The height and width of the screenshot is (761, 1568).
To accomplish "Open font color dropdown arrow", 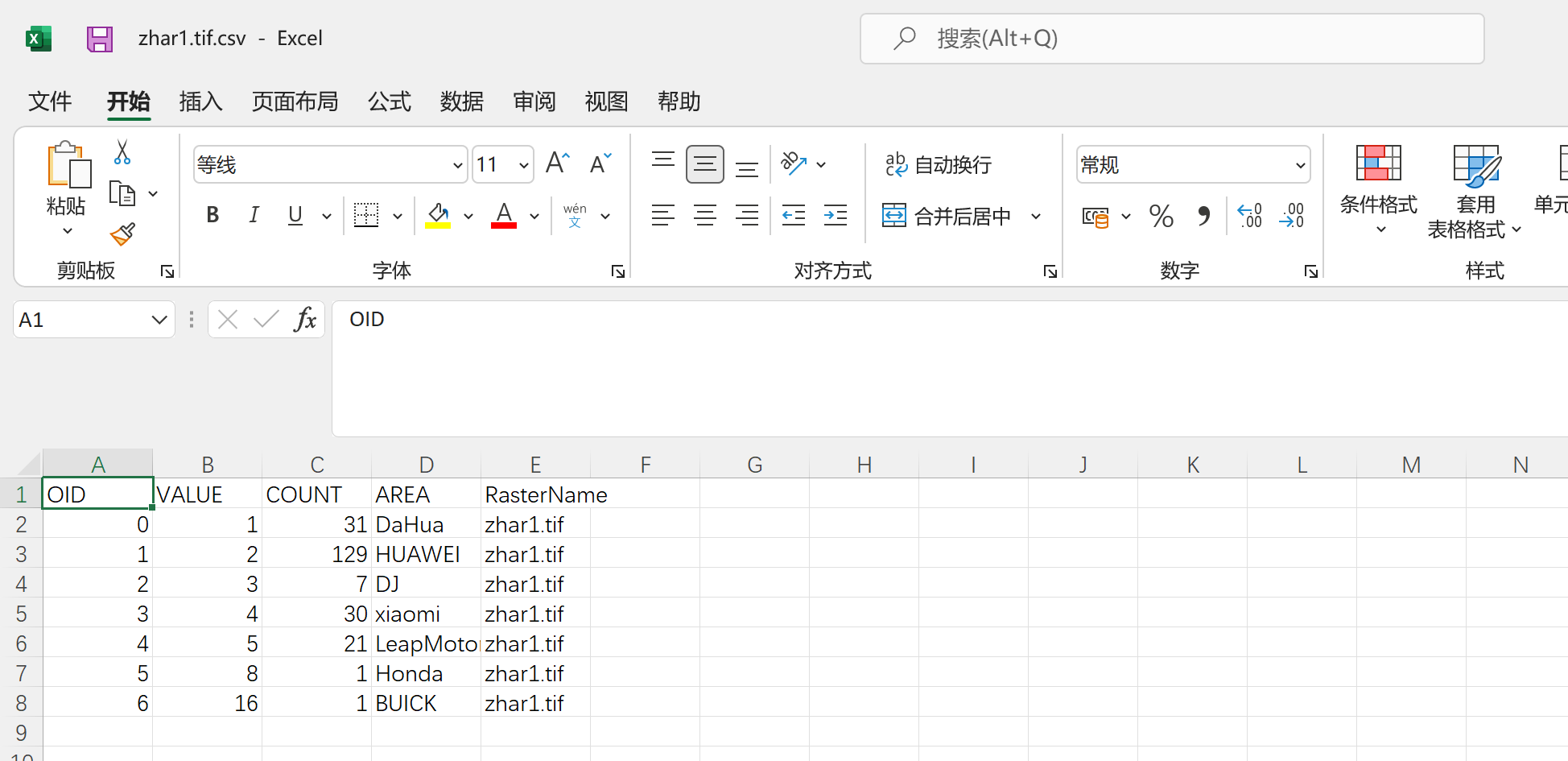I will (x=534, y=216).
